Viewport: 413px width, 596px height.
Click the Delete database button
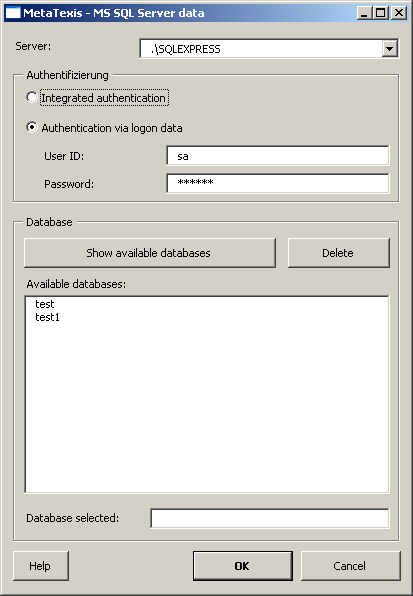(339, 253)
